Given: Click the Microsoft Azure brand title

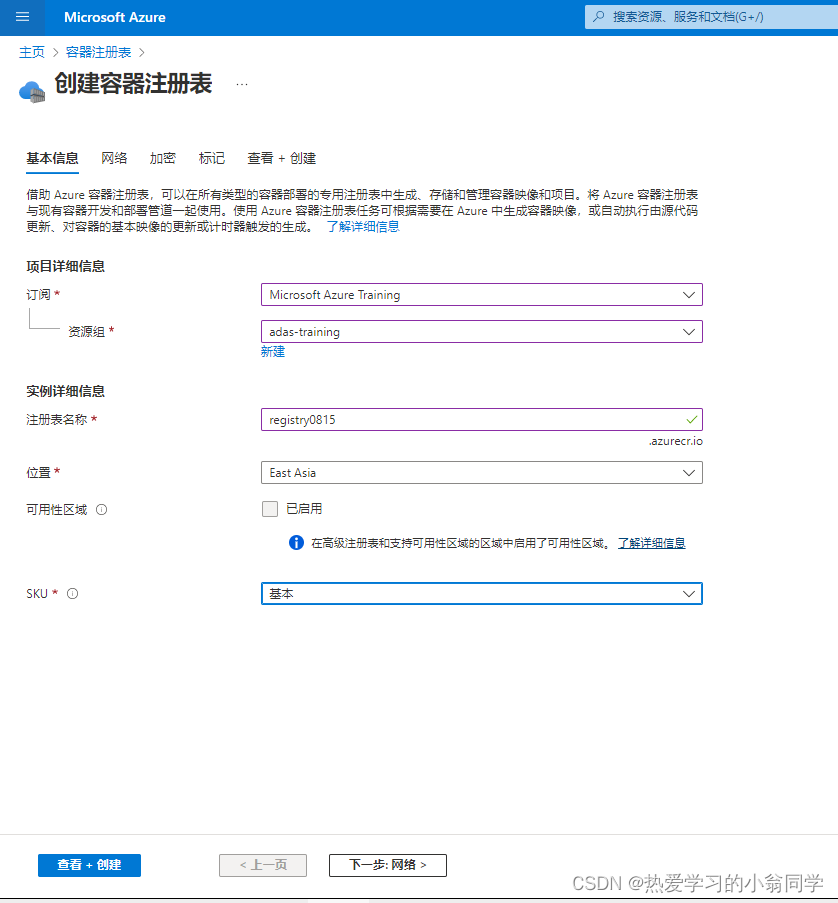Looking at the screenshot, I should [115, 17].
